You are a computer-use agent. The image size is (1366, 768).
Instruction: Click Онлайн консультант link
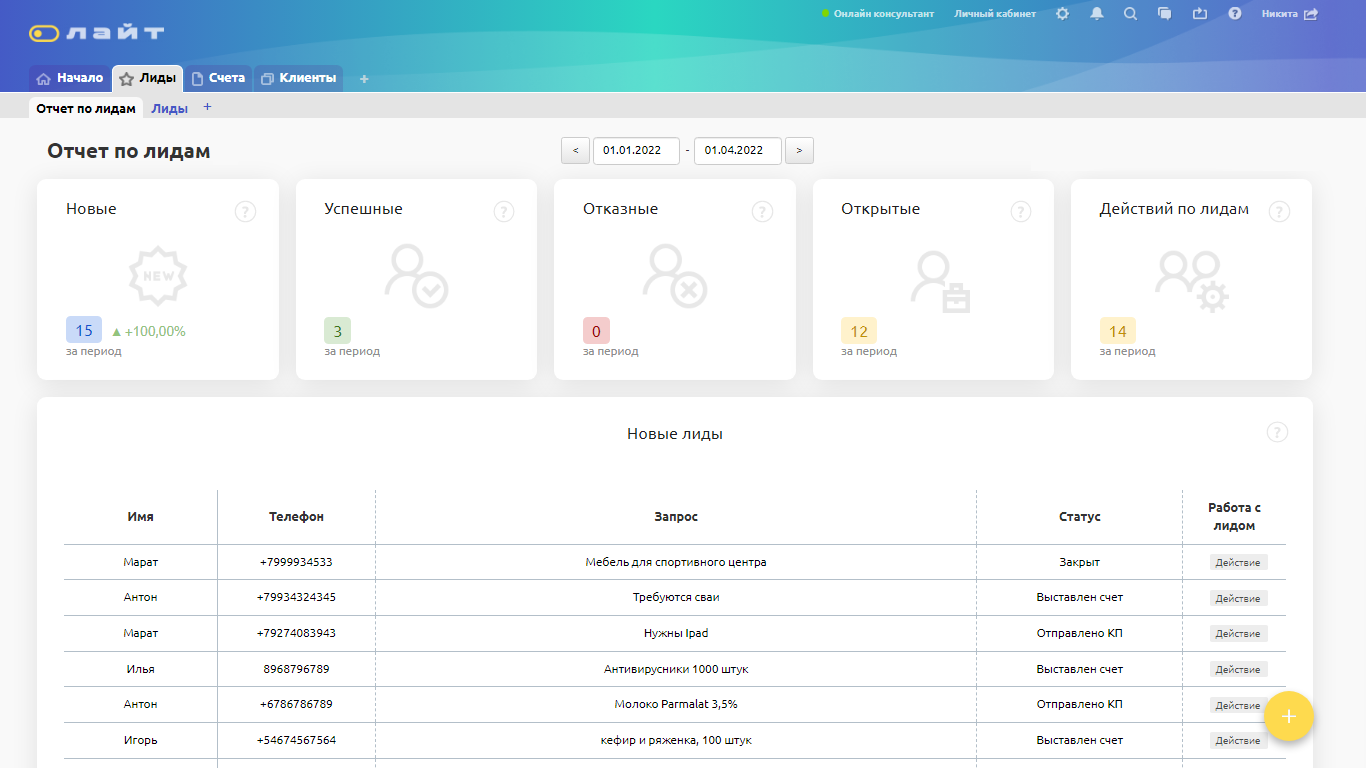coord(883,14)
